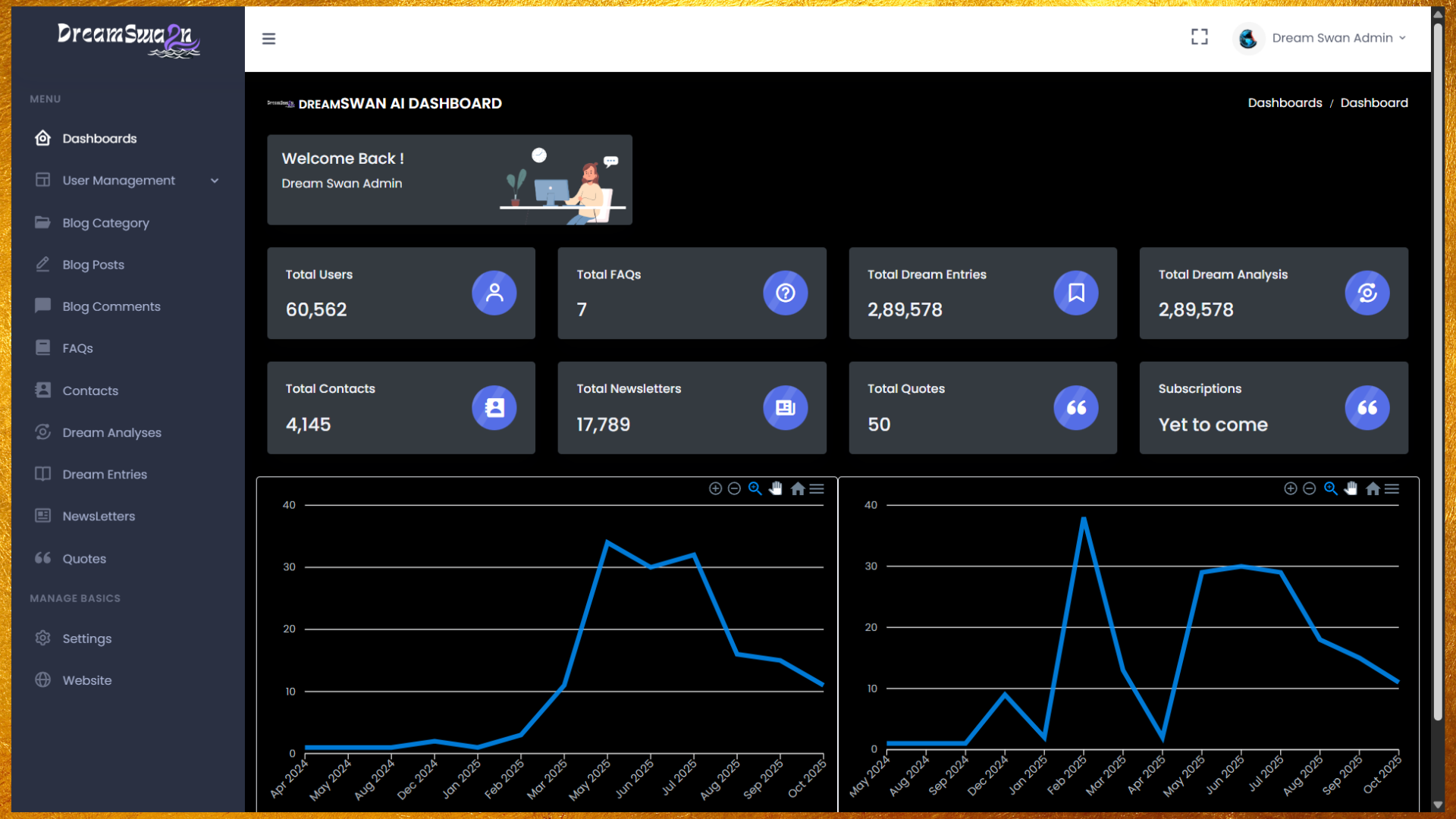The height and width of the screenshot is (819, 1456).
Task: Toggle fullscreen mode icon
Action: (1199, 37)
